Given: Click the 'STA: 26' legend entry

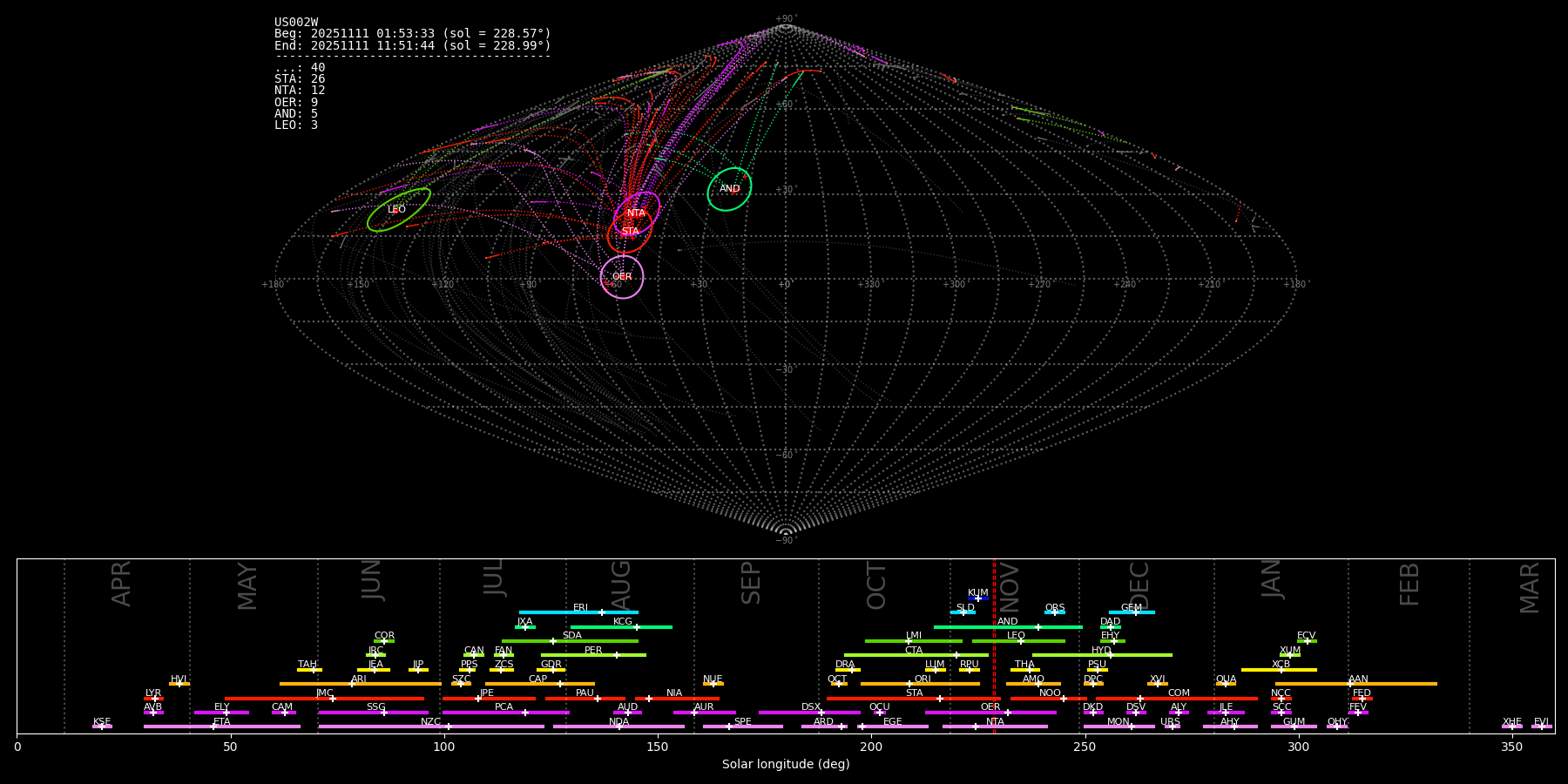Looking at the screenshot, I should coord(300,79).
